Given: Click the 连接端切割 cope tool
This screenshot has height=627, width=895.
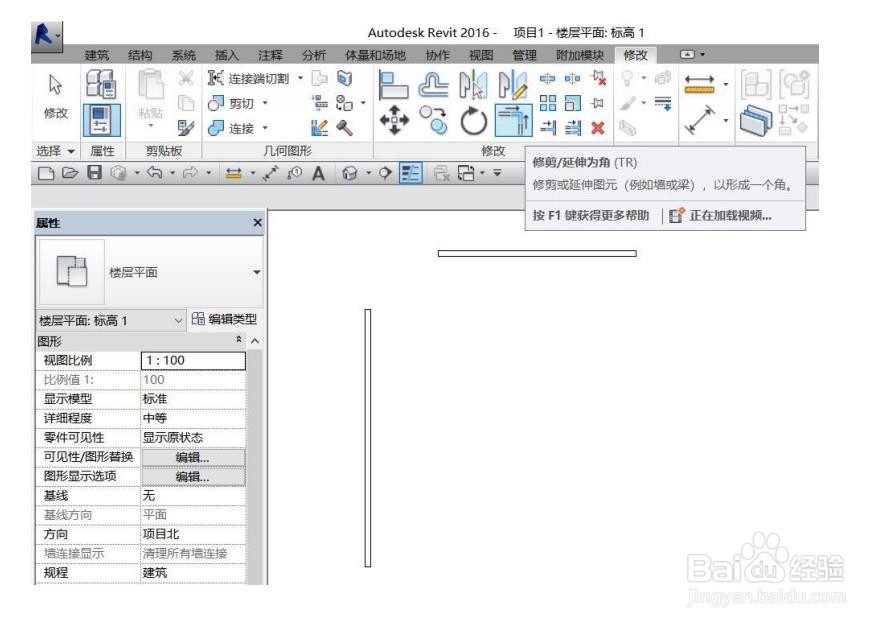Looking at the screenshot, I should 248,78.
